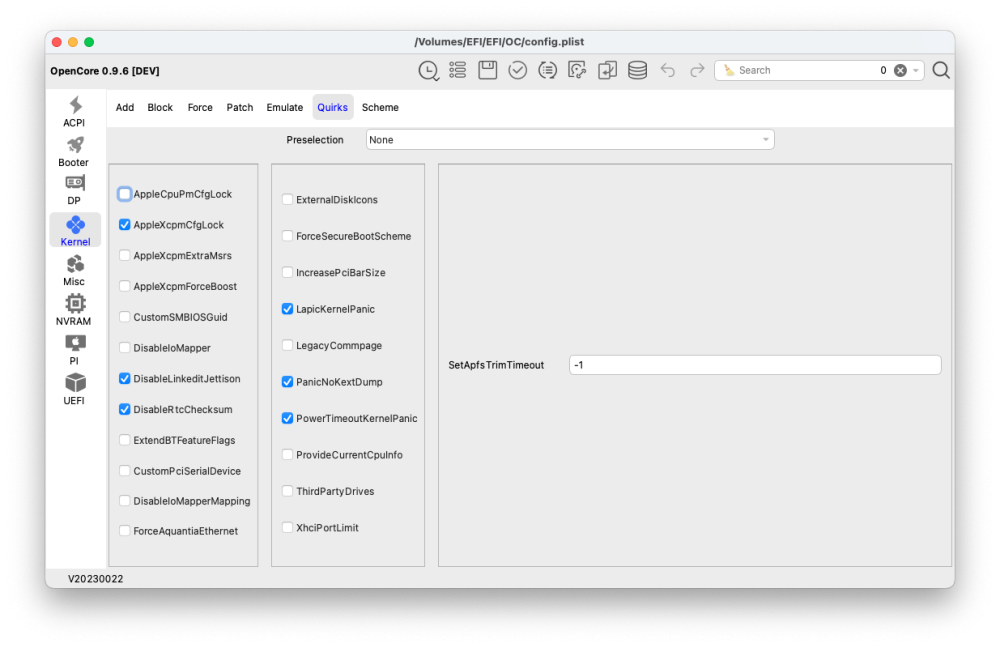The image size is (1000, 648).
Task: Click the circled list toolbar icon
Action: pos(547,70)
